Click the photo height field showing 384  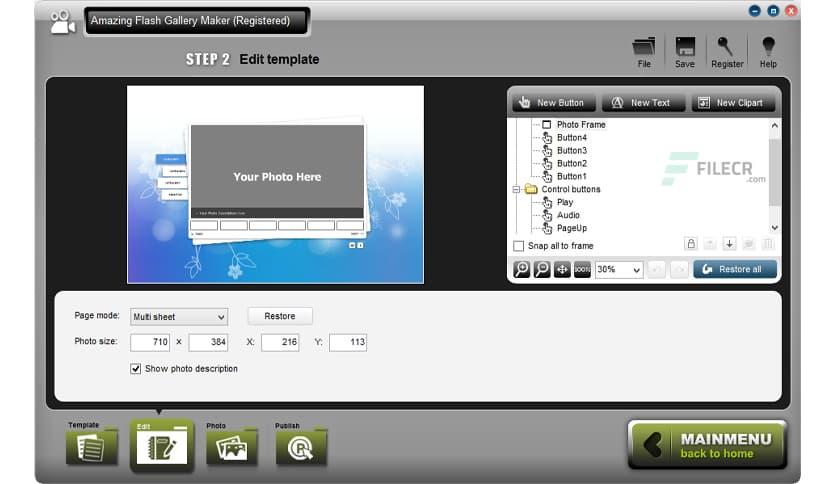point(208,342)
